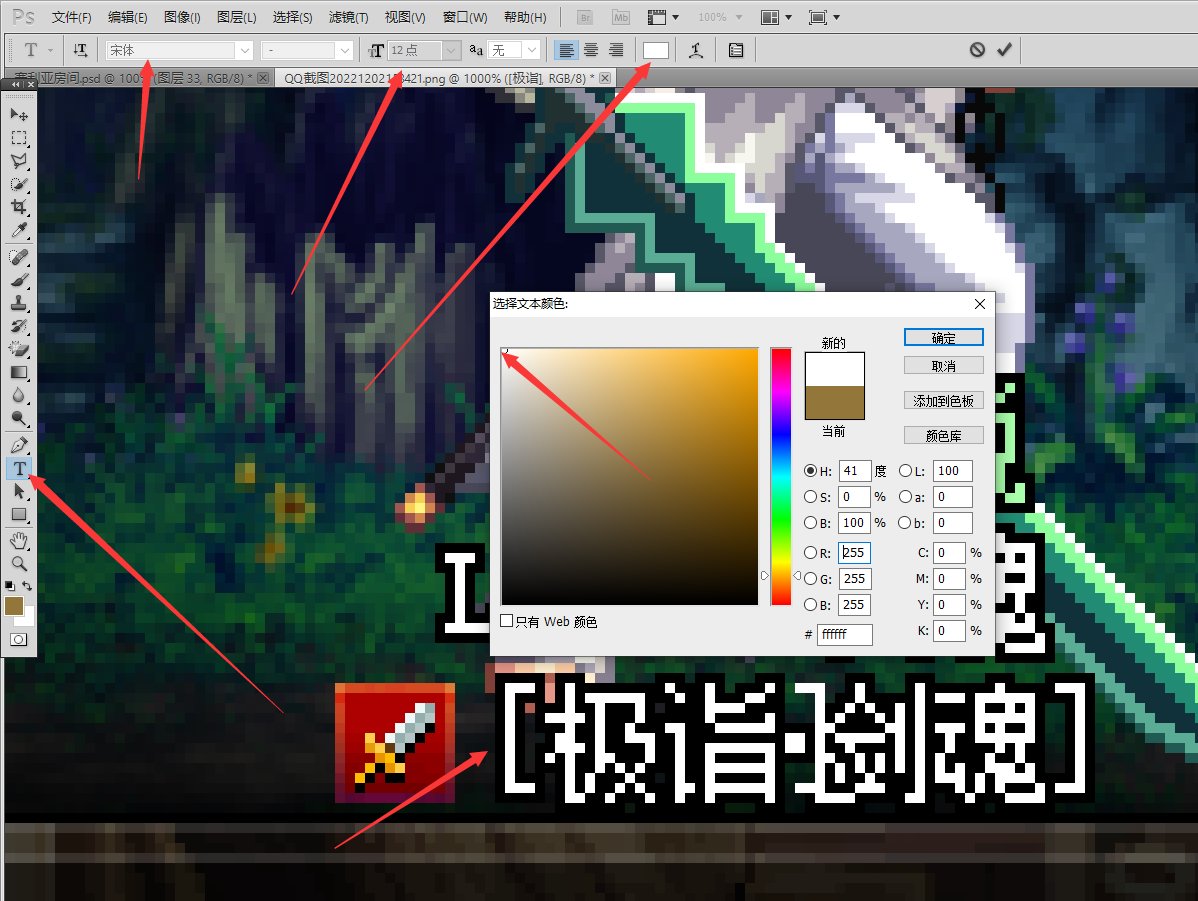Viewport: 1198px width, 901px height.
Task: Select the R red radio button
Action: (x=811, y=553)
